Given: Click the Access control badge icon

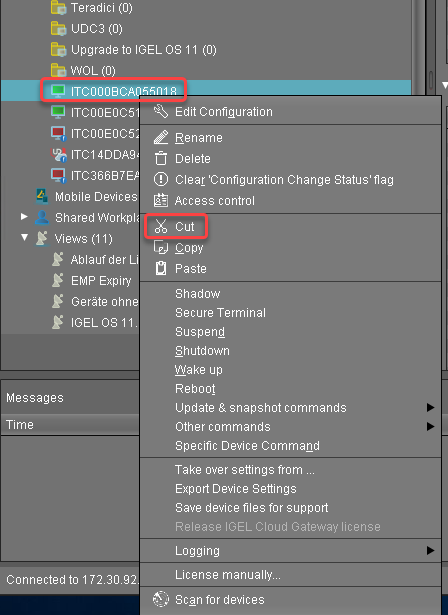Looking at the screenshot, I should pos(160,200).
